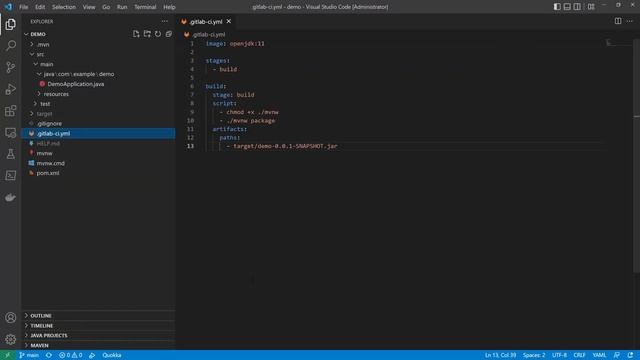Screen dimensions: 640x360
Task: Expand the OUTLINE section
Action: pyautogui.click(x=98, y=316)
